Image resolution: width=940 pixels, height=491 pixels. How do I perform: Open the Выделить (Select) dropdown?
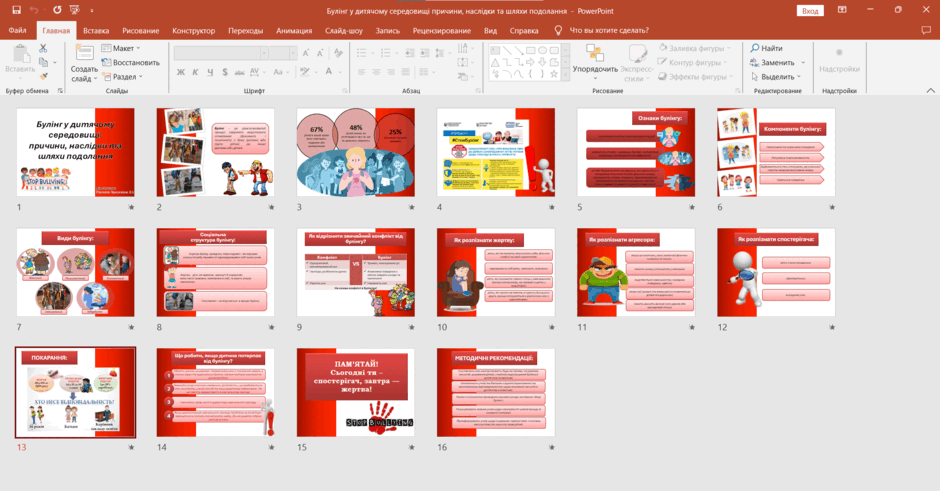pos(776,77)
